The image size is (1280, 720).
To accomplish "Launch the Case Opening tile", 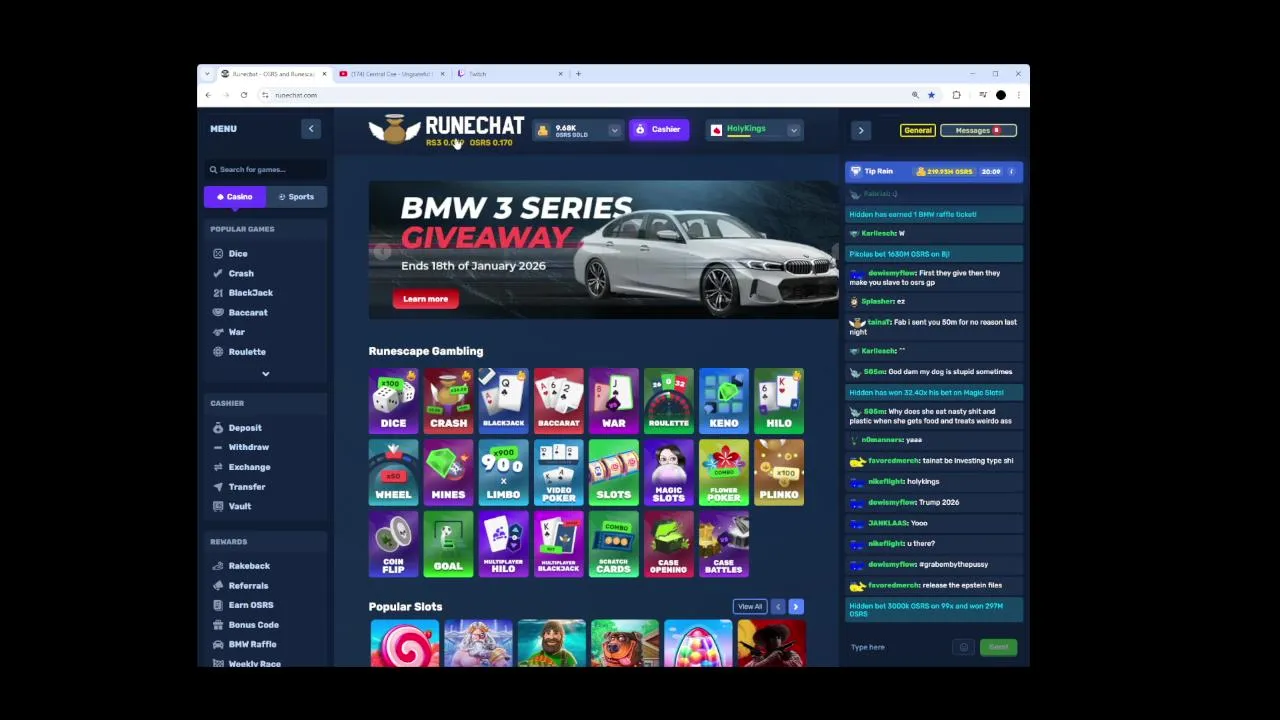I will (x=668, y=545).
